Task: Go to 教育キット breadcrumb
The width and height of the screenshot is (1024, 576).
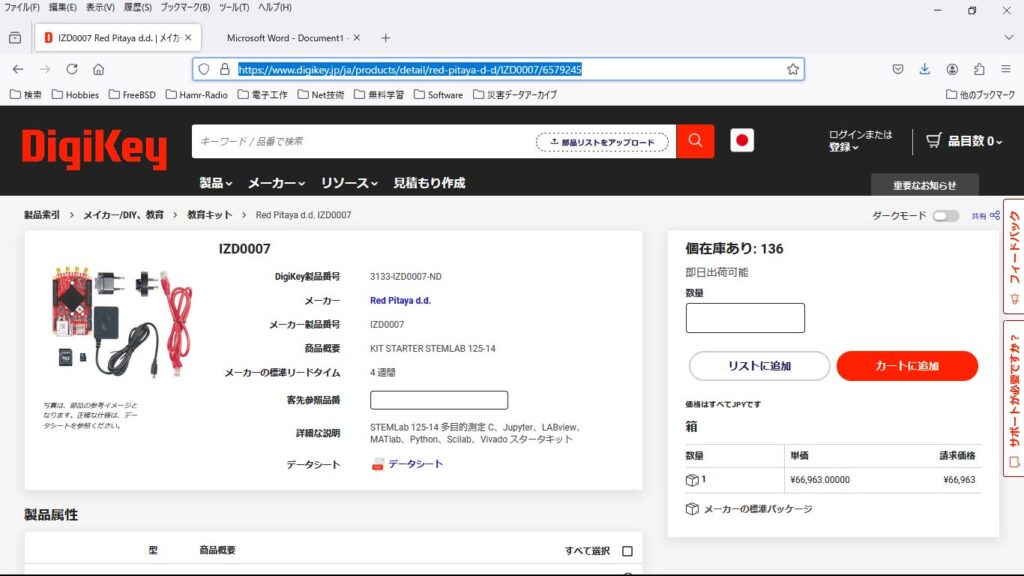Action: point(210,215)
